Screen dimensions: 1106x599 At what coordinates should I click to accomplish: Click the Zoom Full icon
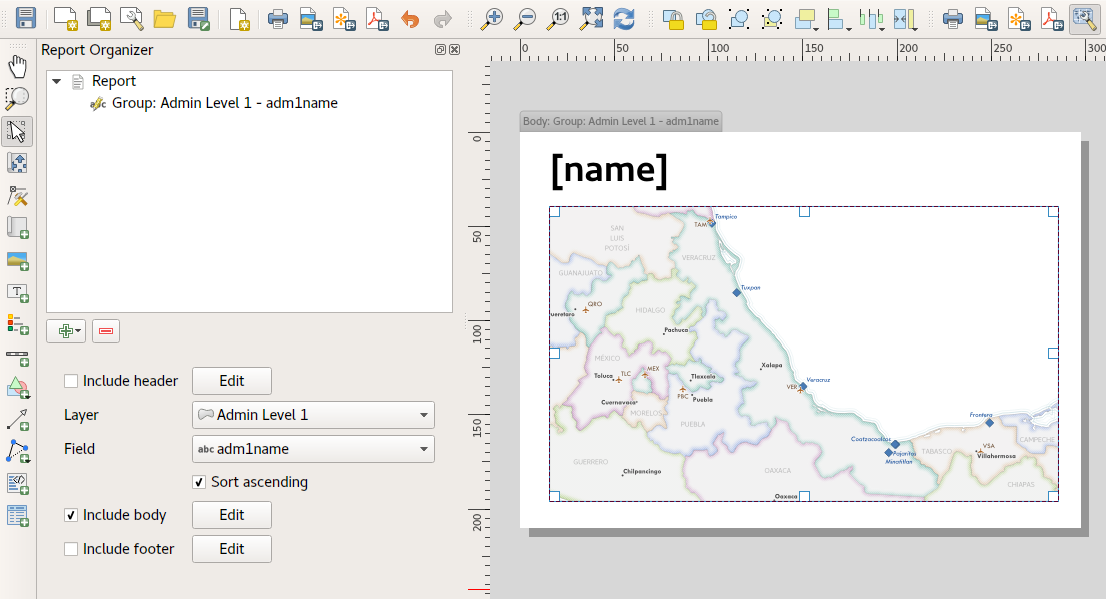click(x=592, y=18)
